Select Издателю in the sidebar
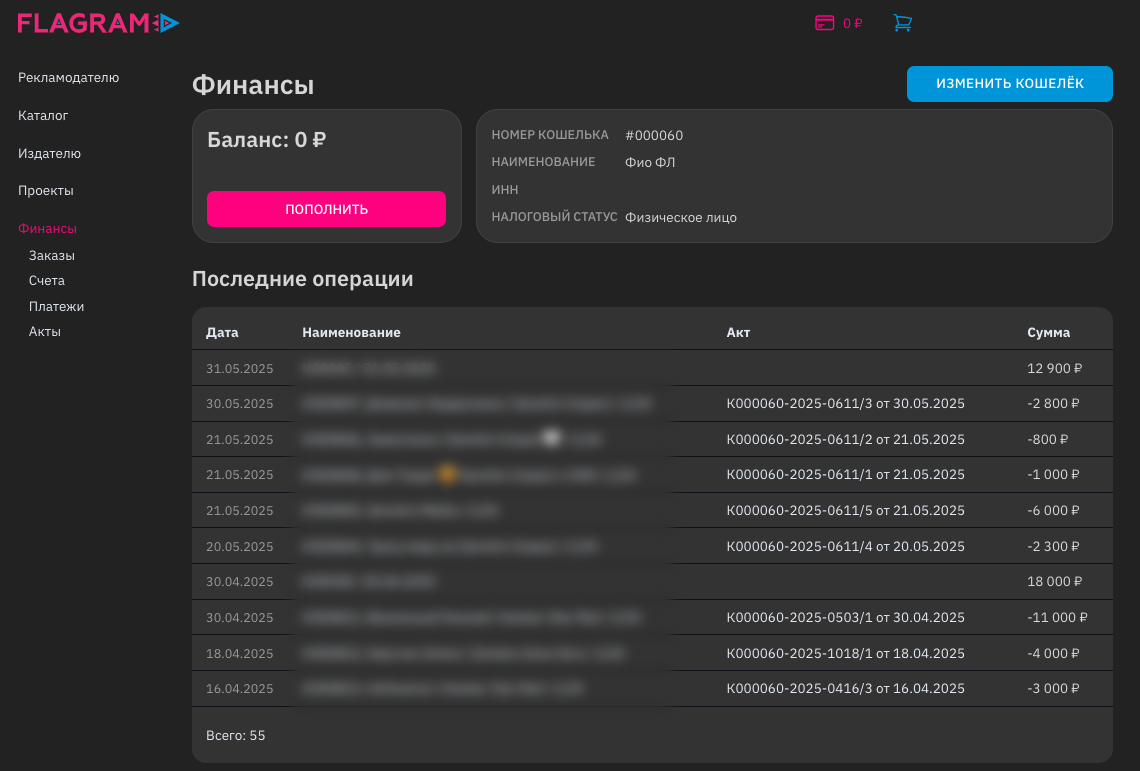Viewport: 1140px width, 771px height. (x=49, y=153)
